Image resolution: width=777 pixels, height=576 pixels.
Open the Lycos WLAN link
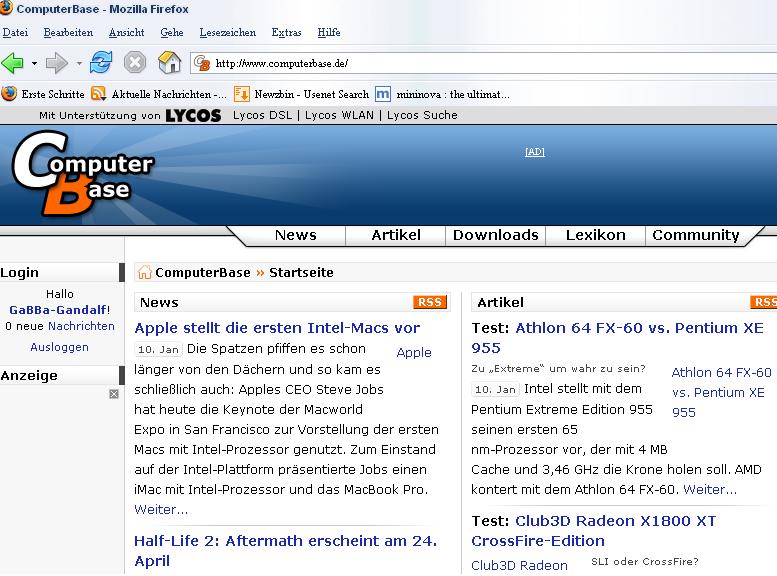point(339,115)
